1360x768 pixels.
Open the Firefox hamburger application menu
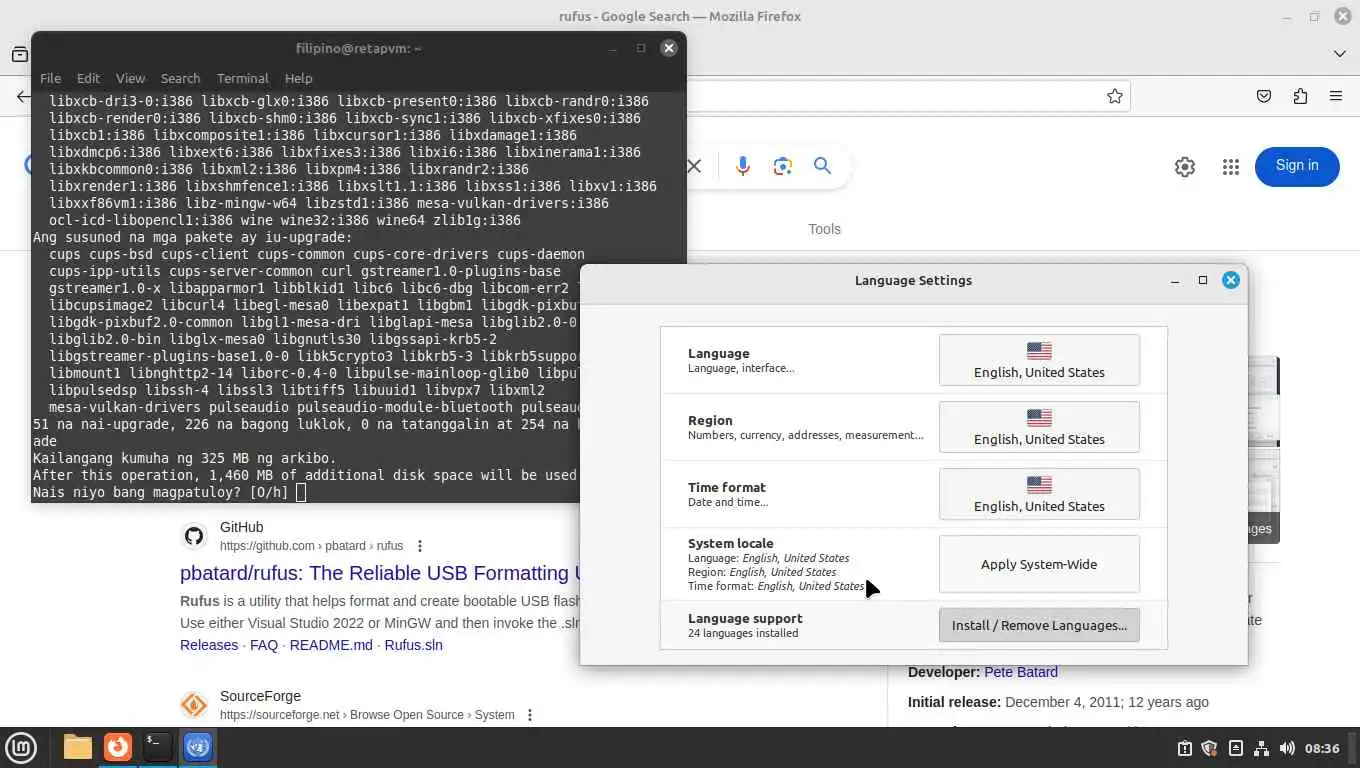[x=1336, y=96]
